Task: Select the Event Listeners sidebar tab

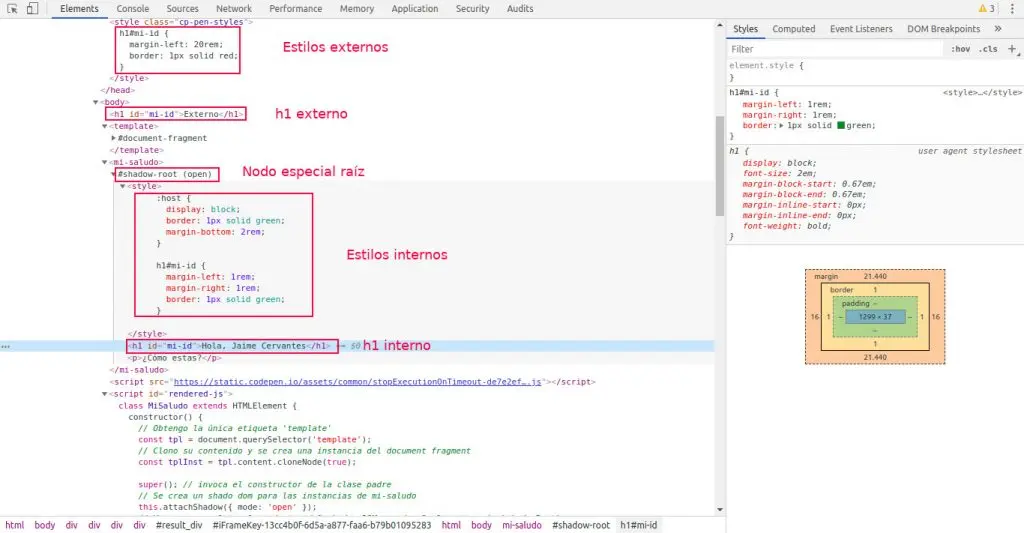Action: (x=861, y=29)
